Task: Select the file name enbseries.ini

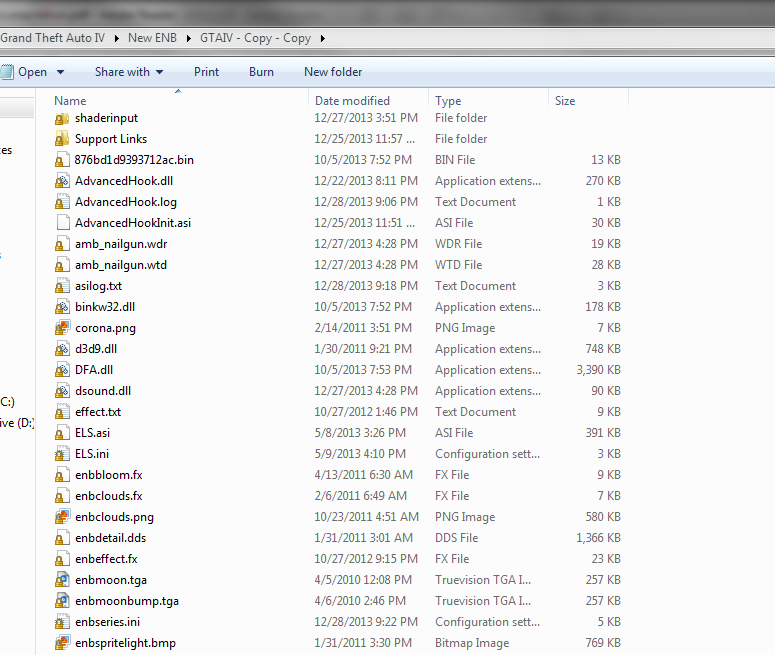Action: [x=107, y=622]
